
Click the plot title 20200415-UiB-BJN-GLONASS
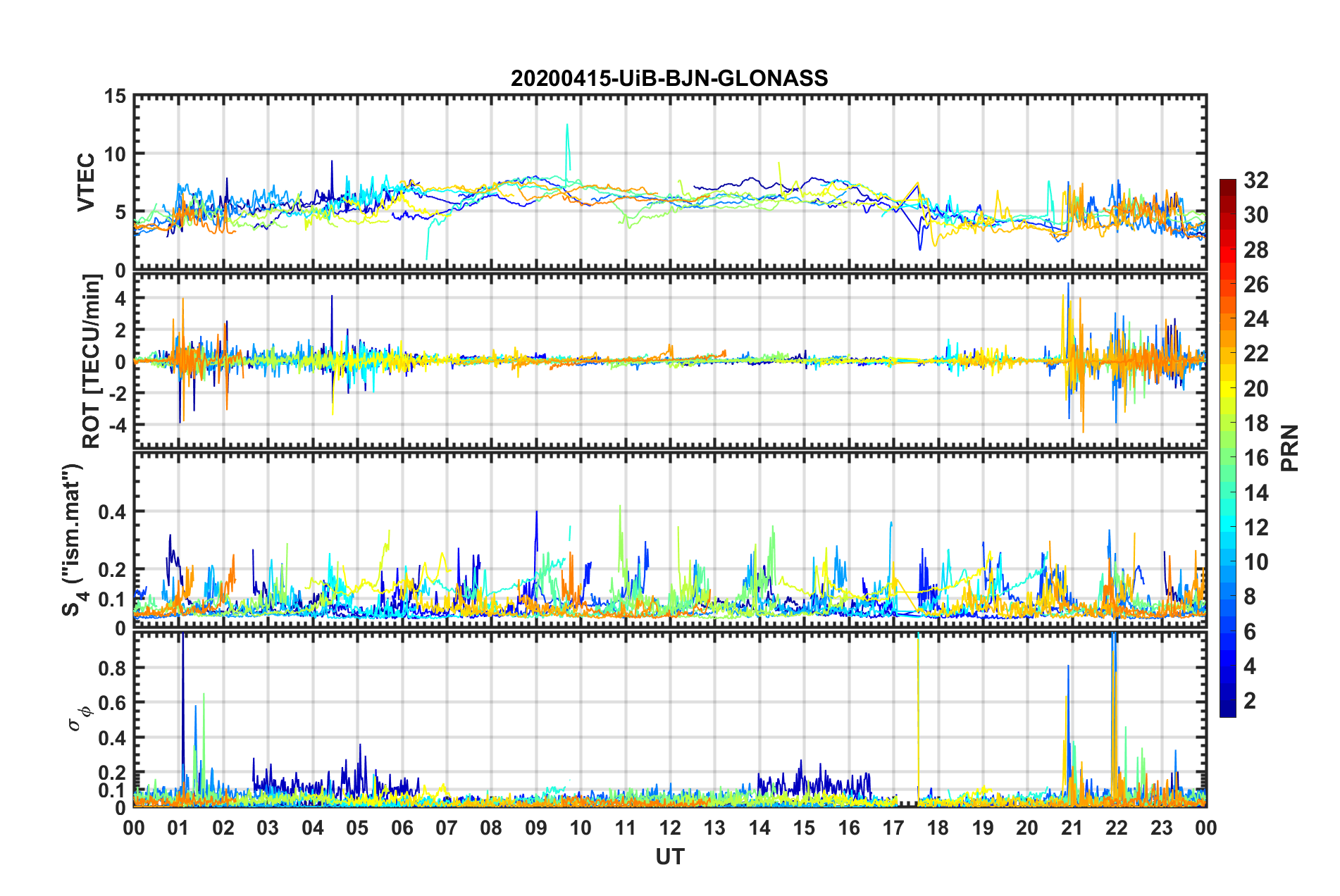[669, 78]
